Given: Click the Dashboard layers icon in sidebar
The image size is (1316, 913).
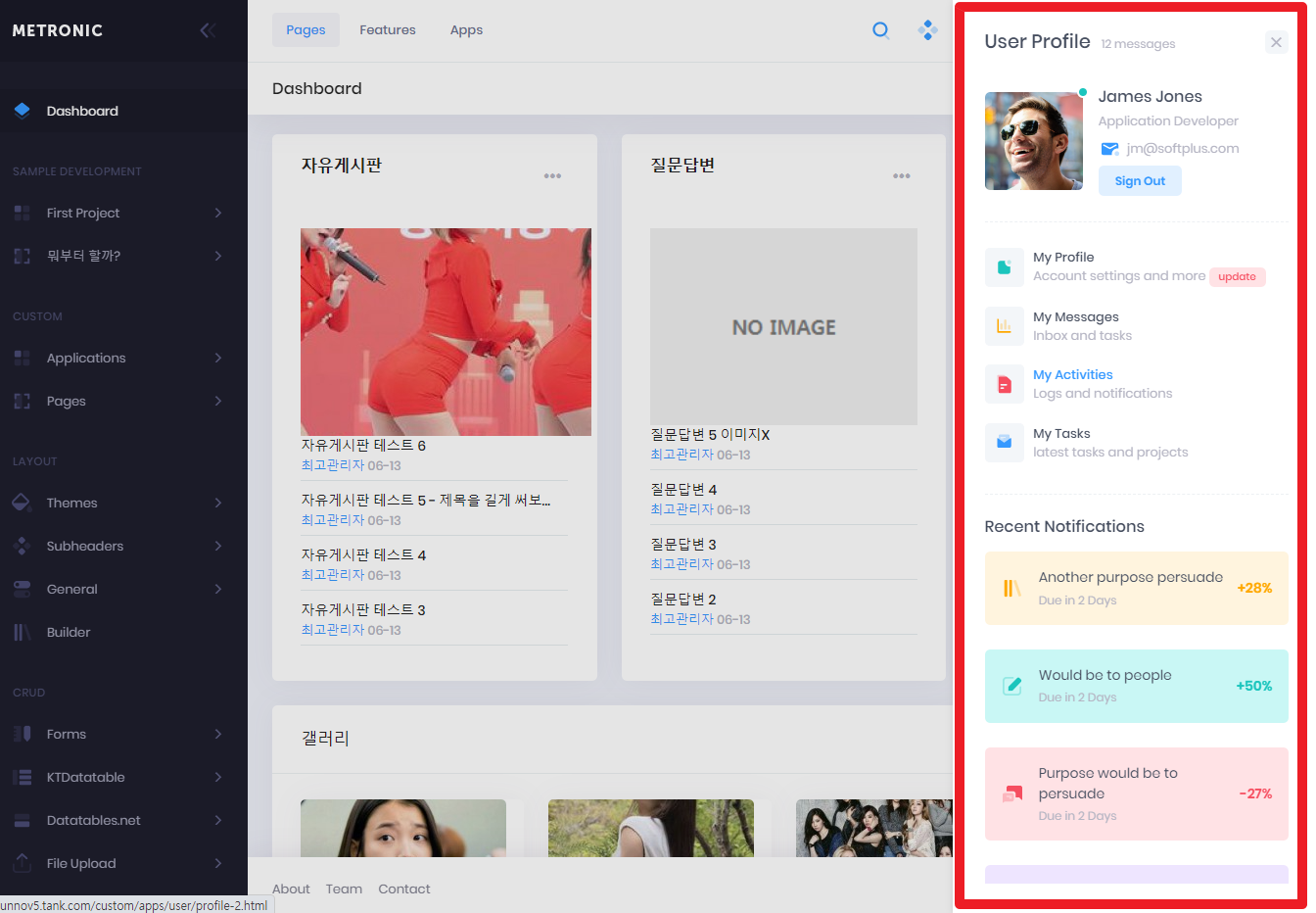Looking at the screenshot, I should 23,111.
